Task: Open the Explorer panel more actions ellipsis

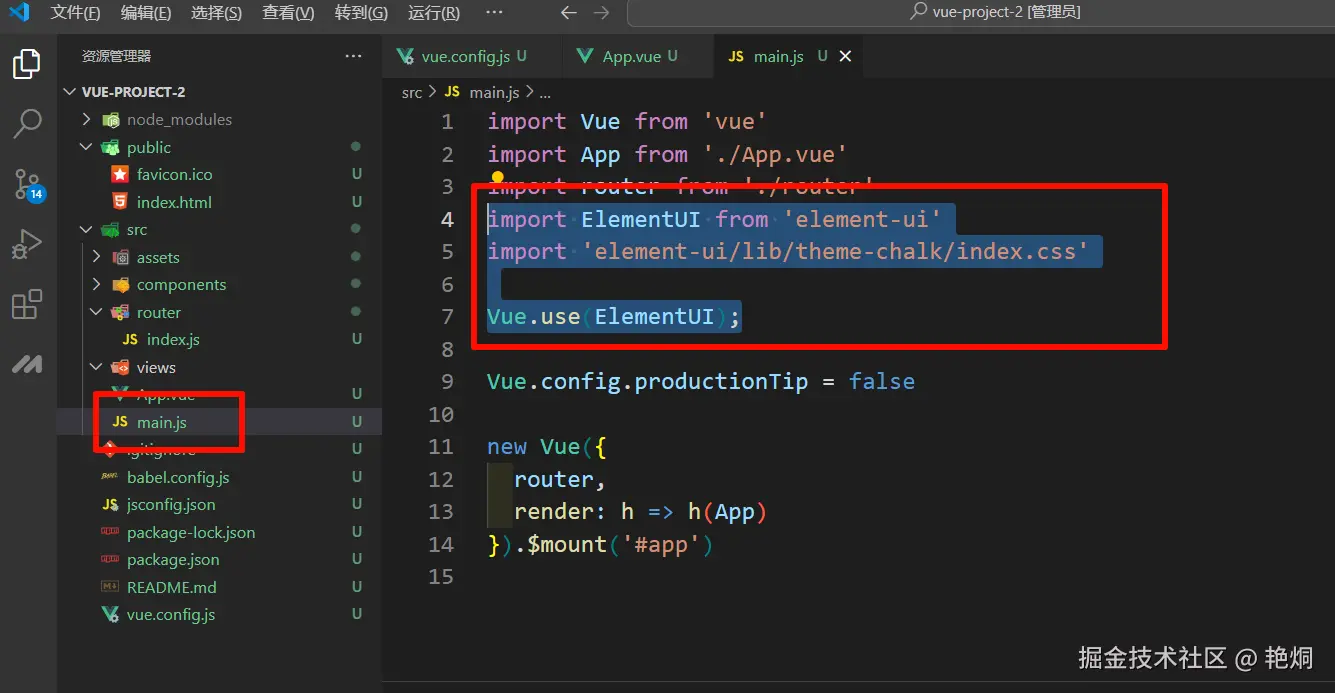Action: click(x=354, y=56)
